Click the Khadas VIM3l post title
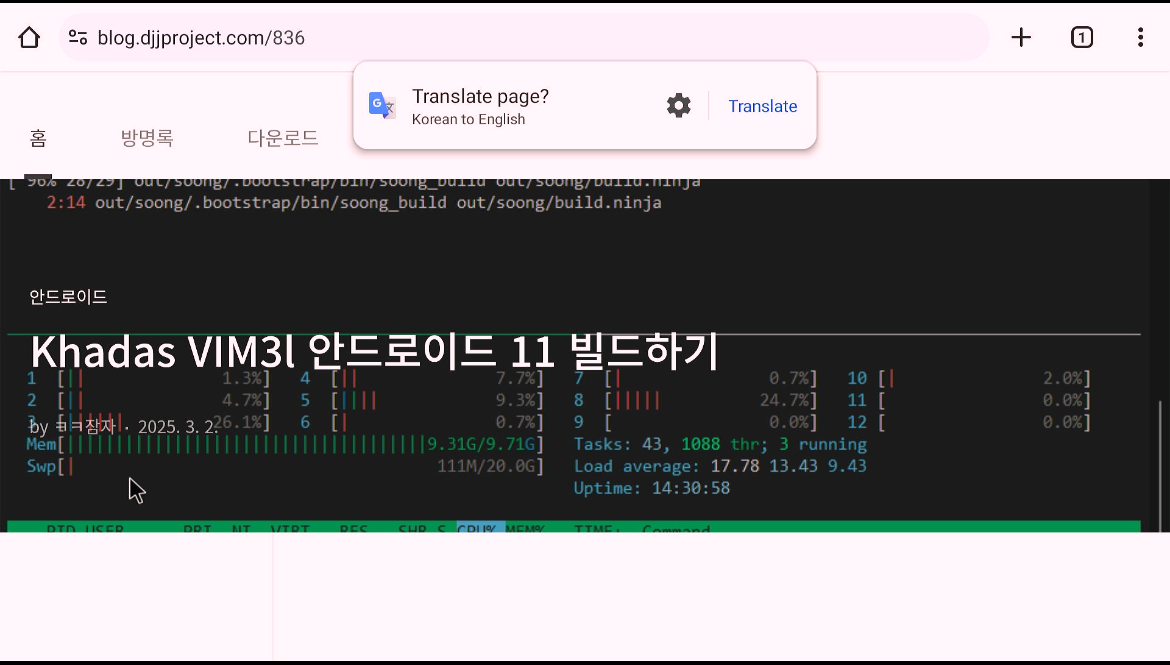This screenshot has height=665, width=1170. [374, 351]
